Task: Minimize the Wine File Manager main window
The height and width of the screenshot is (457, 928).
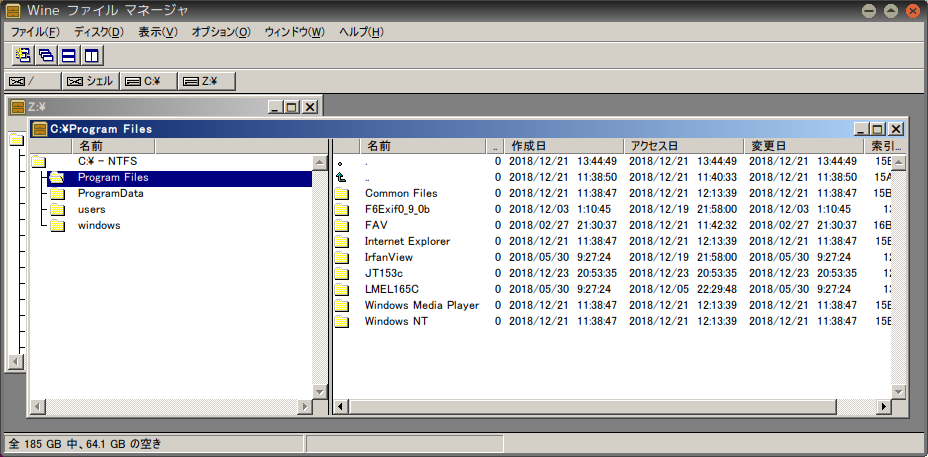Action: click(869, 11)
